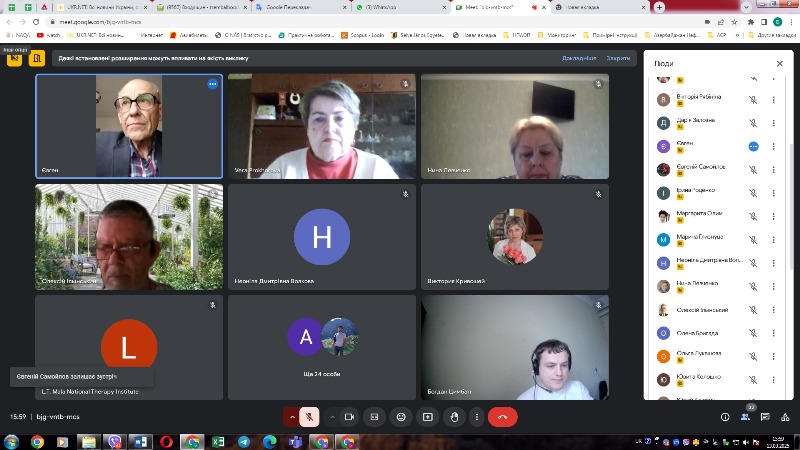
Task: Click meeting code 'bjg-vntb-mcs' text
Action: click(58, 417)
